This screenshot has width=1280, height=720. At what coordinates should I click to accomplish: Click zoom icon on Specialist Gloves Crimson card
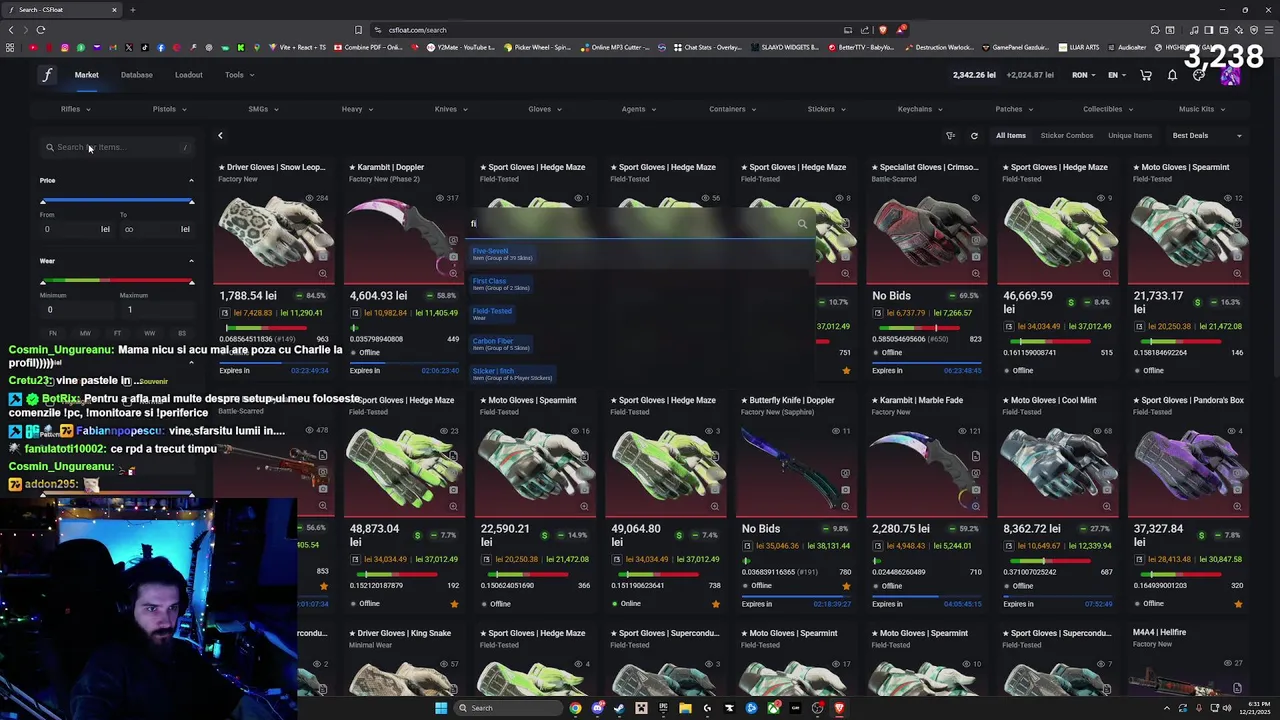point(976,273)
